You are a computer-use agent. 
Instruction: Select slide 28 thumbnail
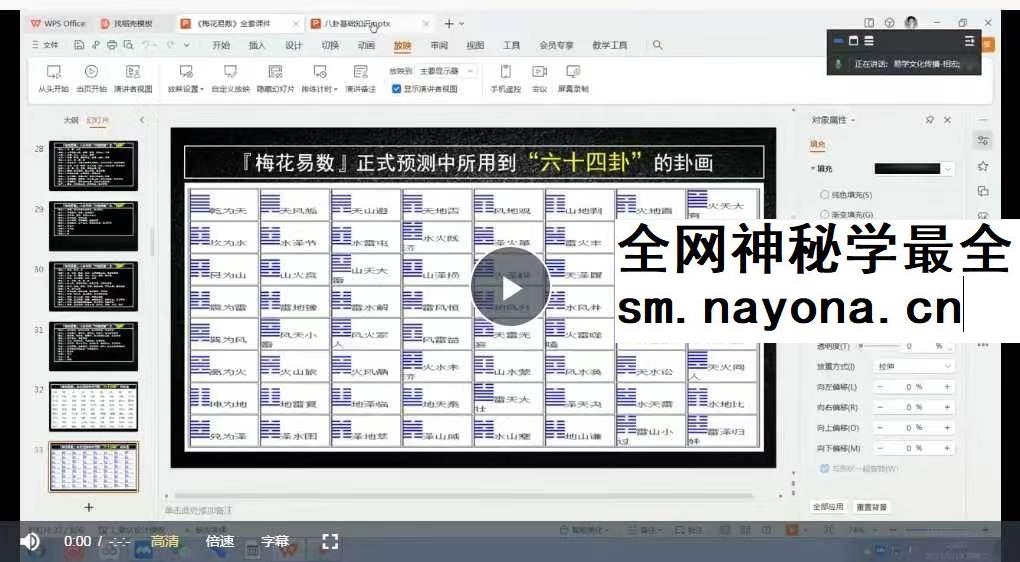[94, 165]
